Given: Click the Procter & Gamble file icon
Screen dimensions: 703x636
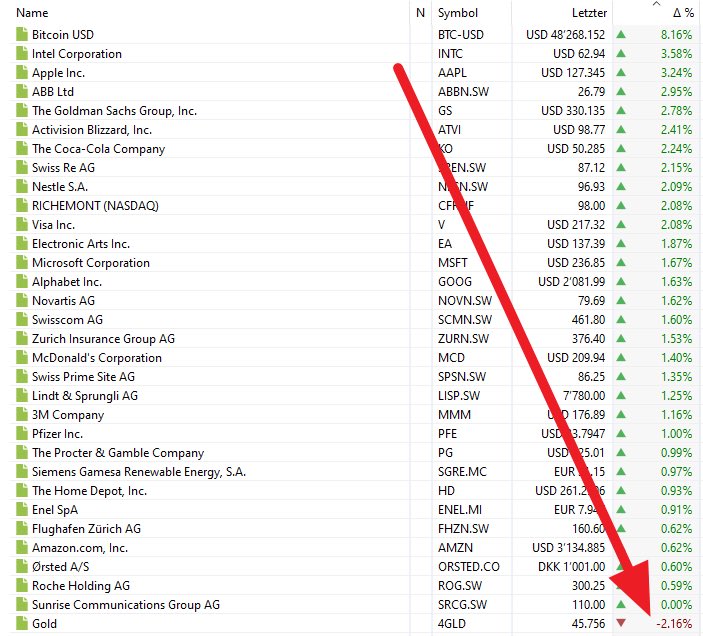Looking at the screenshot, I should tap(22, 452).
